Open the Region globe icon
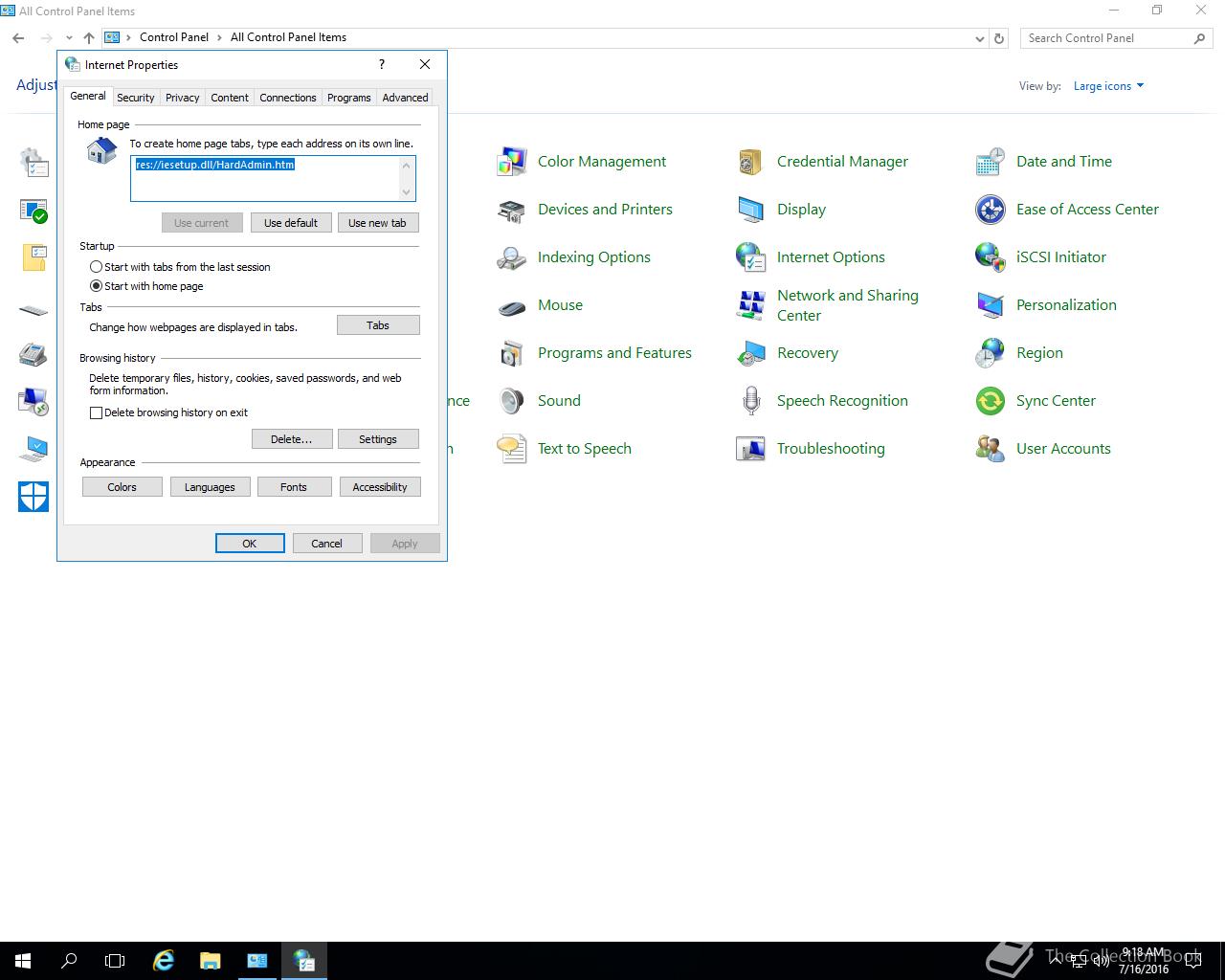The width and height of the screenshot is (1225, 980). 991,353
